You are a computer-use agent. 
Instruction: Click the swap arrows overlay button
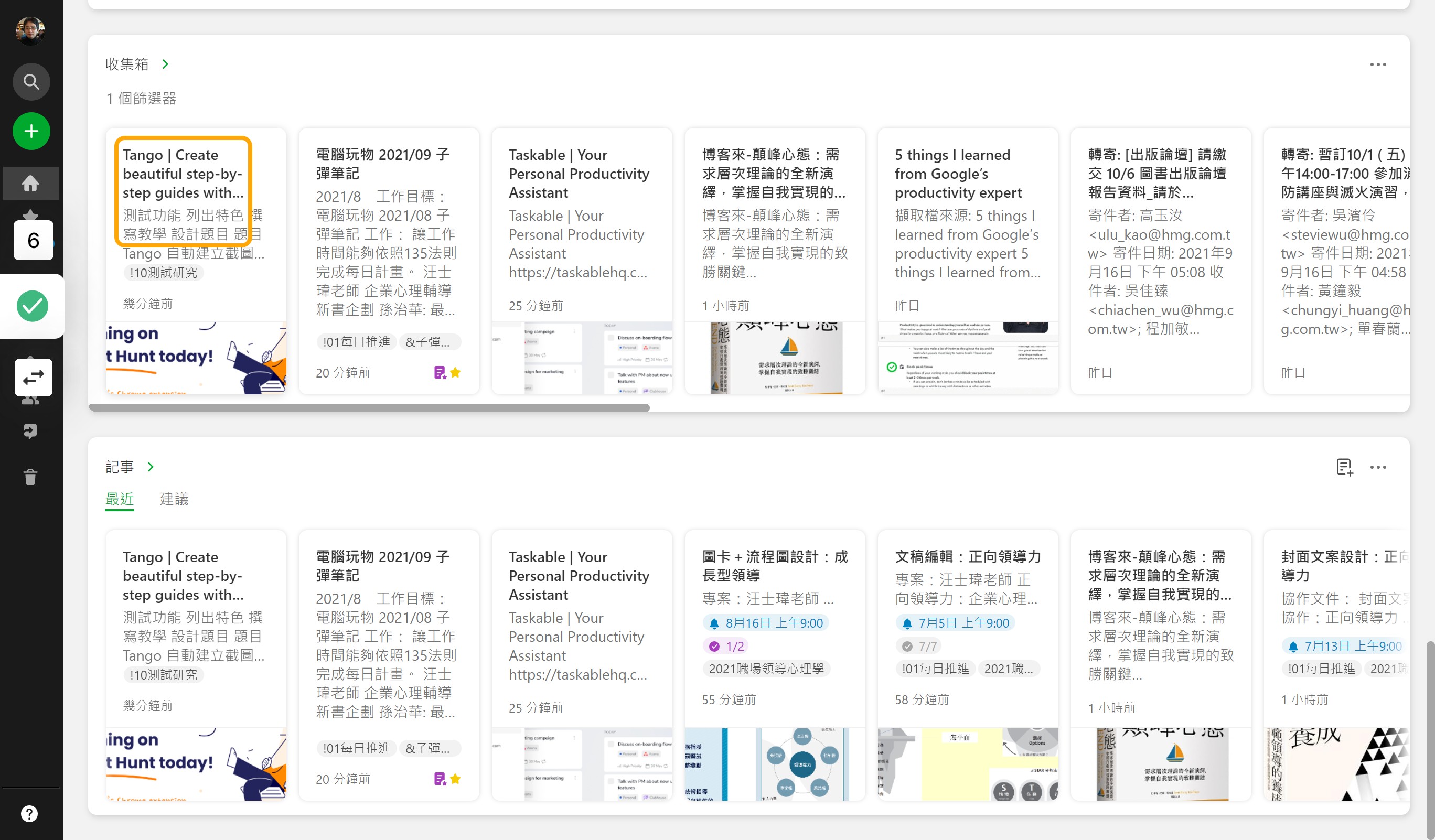pyautogui.click(x=34, y=378)
